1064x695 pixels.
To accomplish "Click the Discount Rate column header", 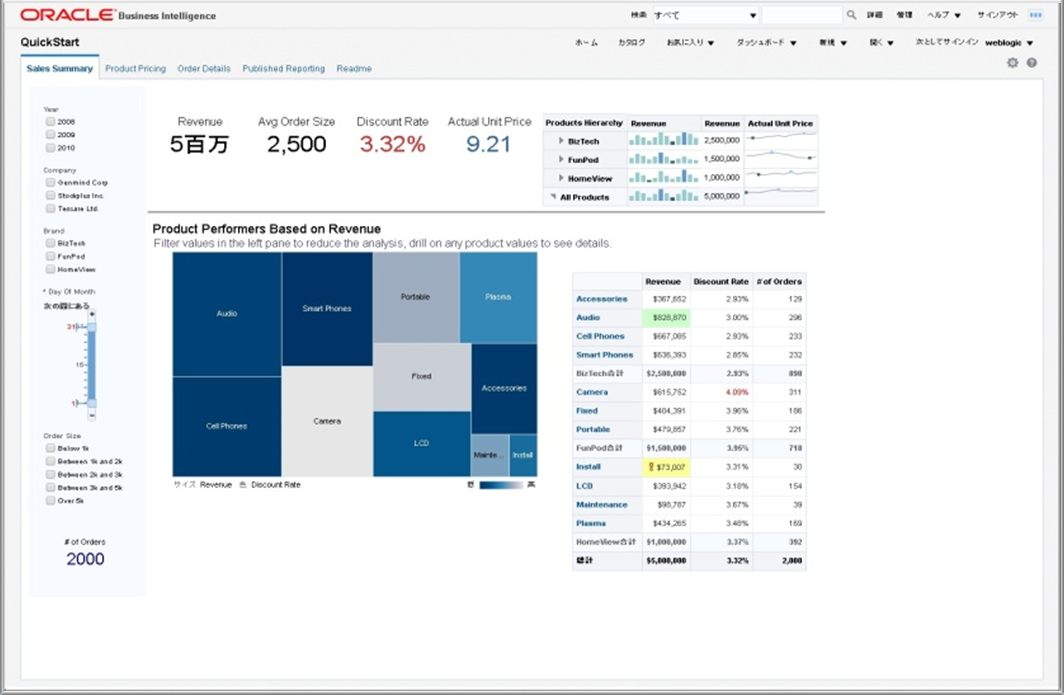I will point(721,282).
